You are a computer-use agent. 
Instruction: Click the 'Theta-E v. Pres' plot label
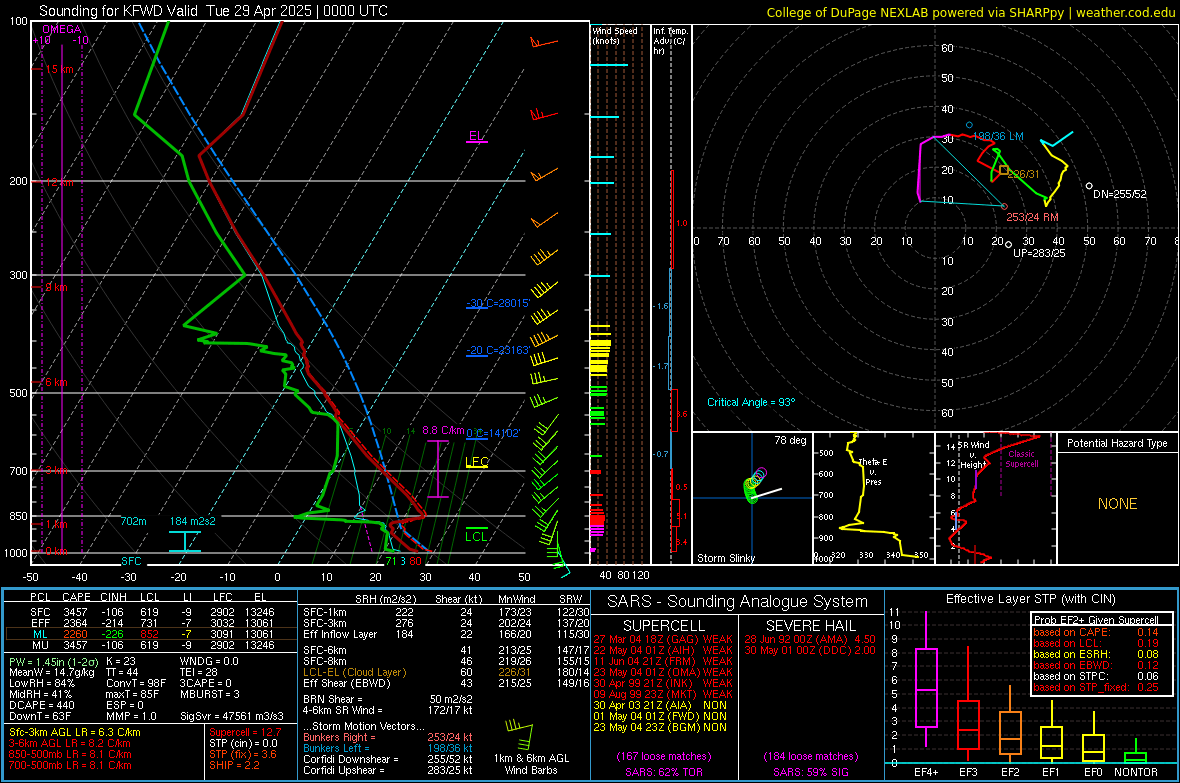873,471
